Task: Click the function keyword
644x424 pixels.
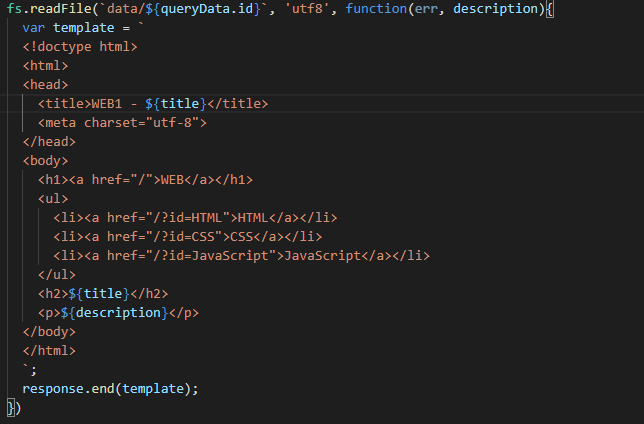Action: pos(376,9)
